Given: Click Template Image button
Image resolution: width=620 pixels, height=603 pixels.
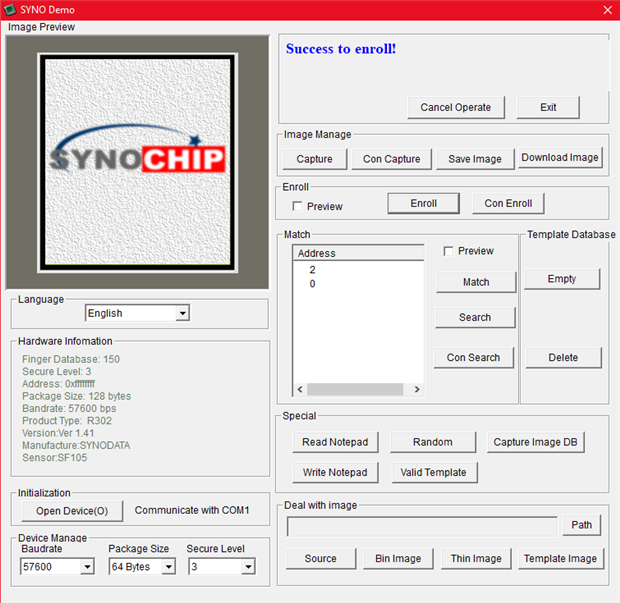Looking at the screenshot, I should (x=561, y=559).
